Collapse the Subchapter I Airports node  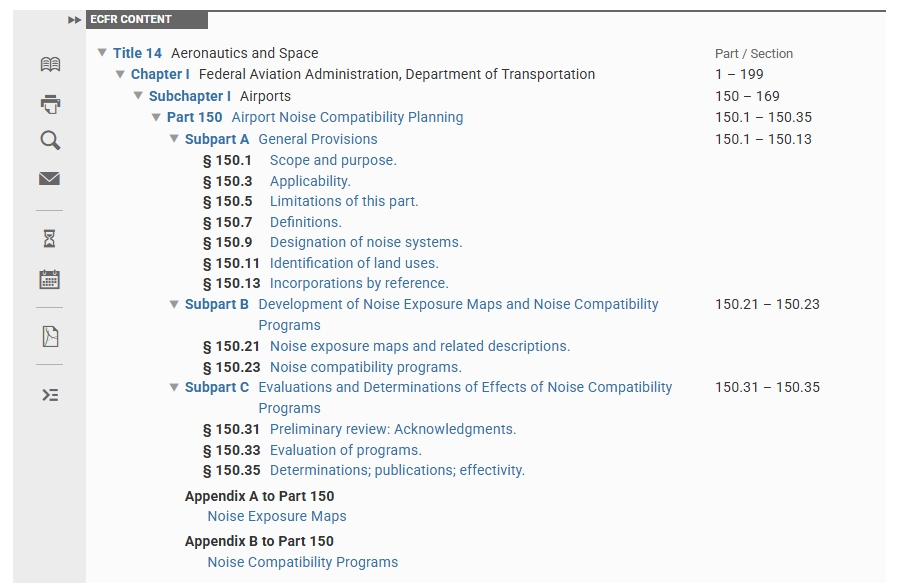pos(138,96)
